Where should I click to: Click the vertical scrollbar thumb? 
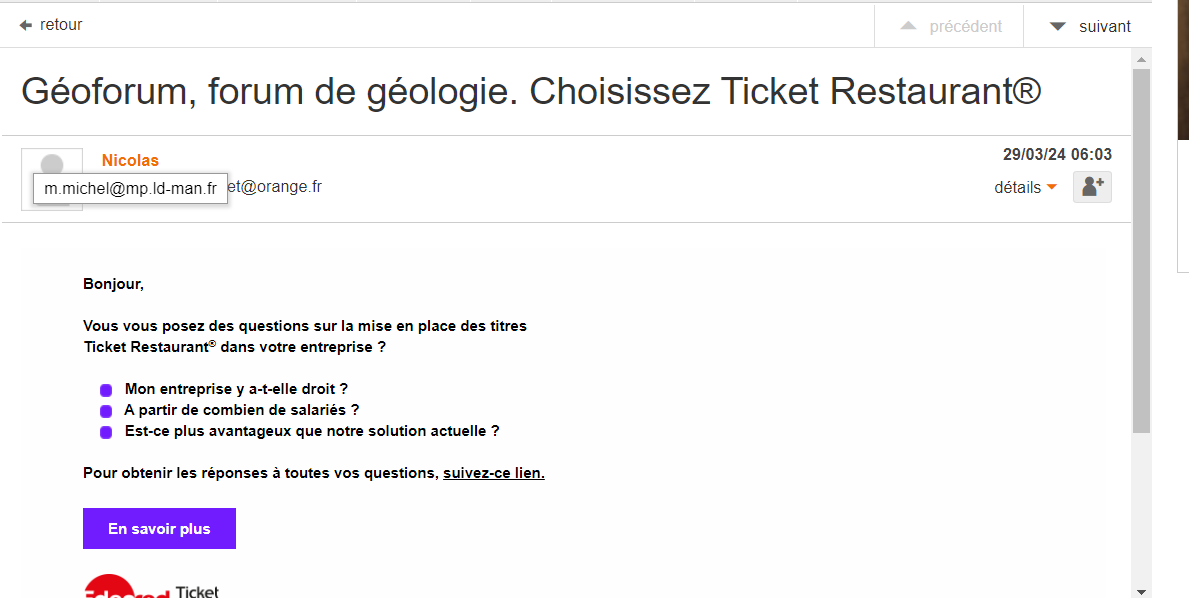(x=1141, y=250)
